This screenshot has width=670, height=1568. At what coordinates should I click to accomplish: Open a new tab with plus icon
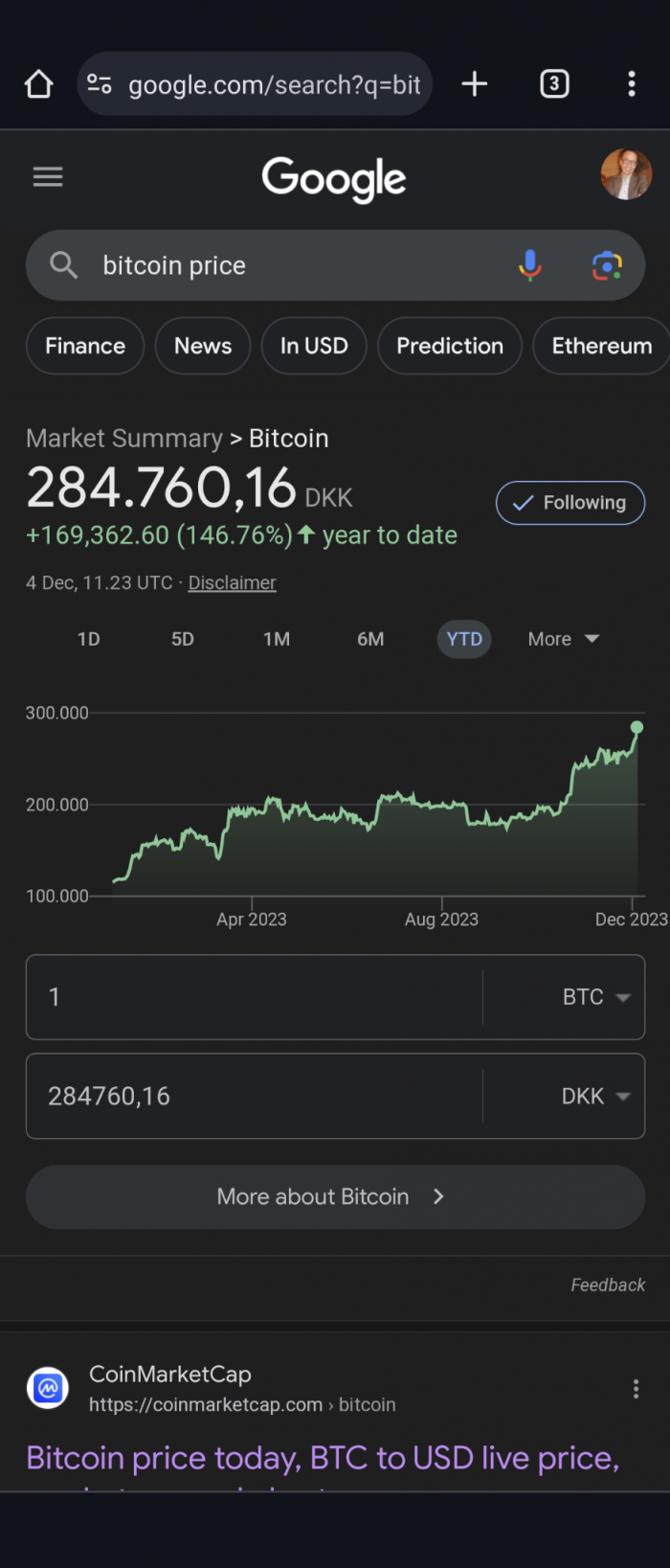pyautogui.click(x=475, y=84)
